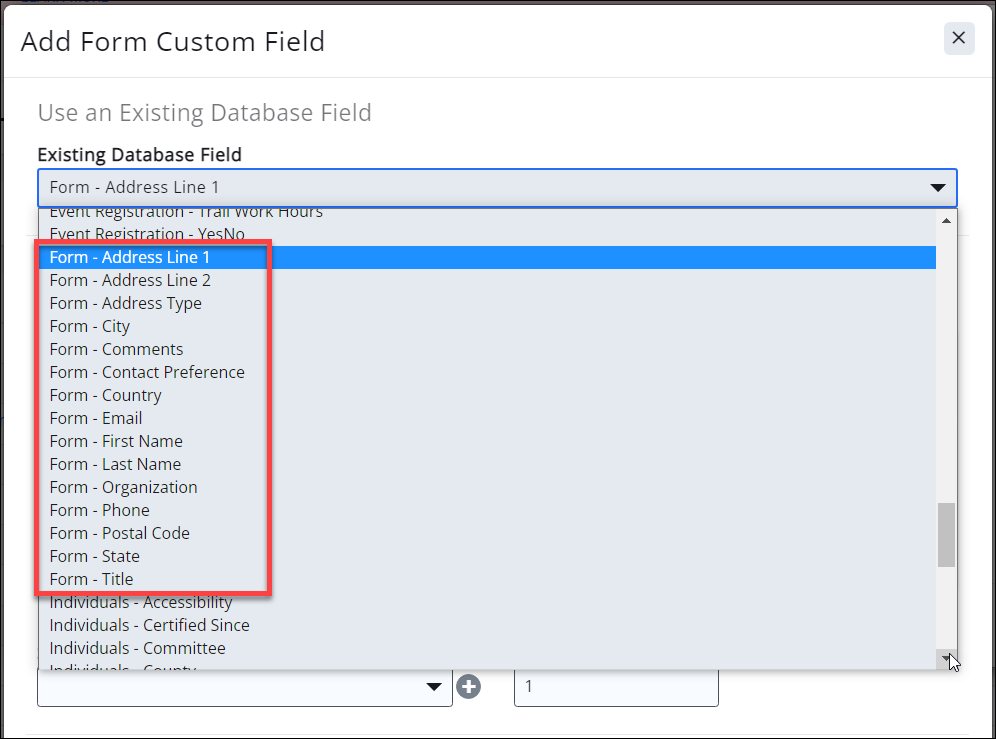996x739 pixels.
Task: Choose 'Form - Country' from dropdown list
Action: click(x=105, y=395)
